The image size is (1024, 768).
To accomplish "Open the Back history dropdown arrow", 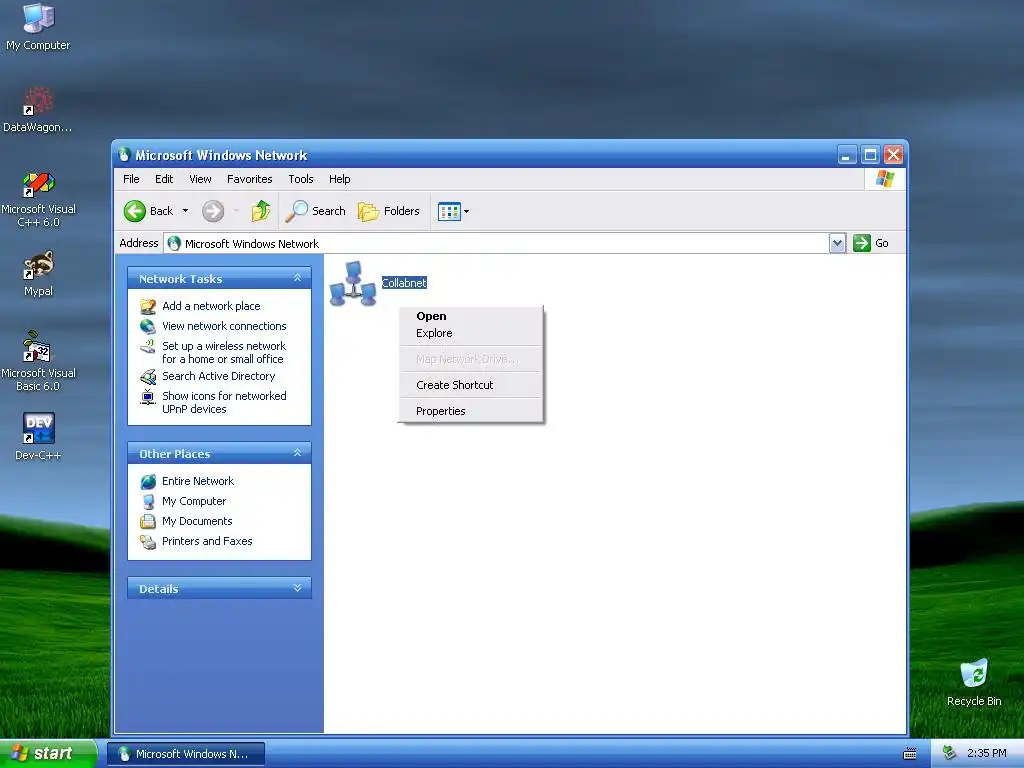I will coord(185,211).
